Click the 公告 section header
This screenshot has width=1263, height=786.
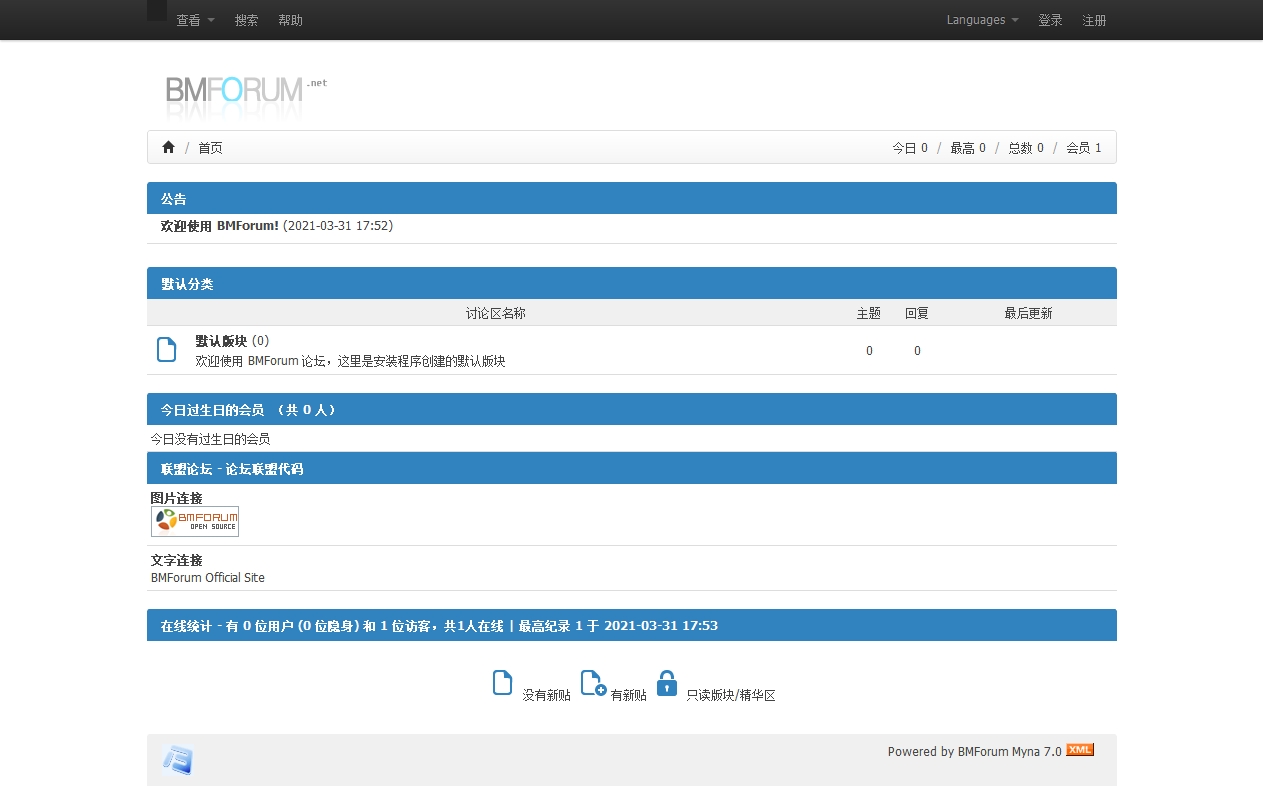click(x=632, y=198)
